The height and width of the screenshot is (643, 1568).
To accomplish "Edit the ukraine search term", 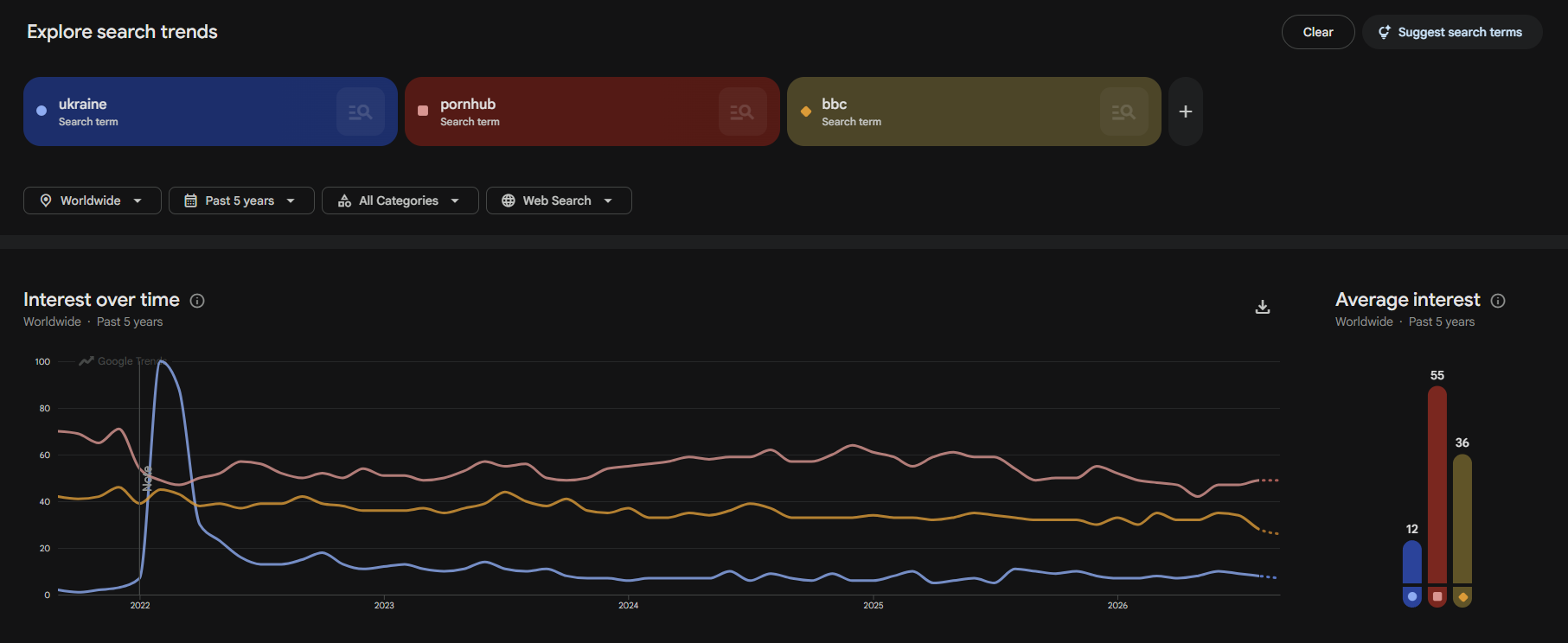I will tap(210, 111).
